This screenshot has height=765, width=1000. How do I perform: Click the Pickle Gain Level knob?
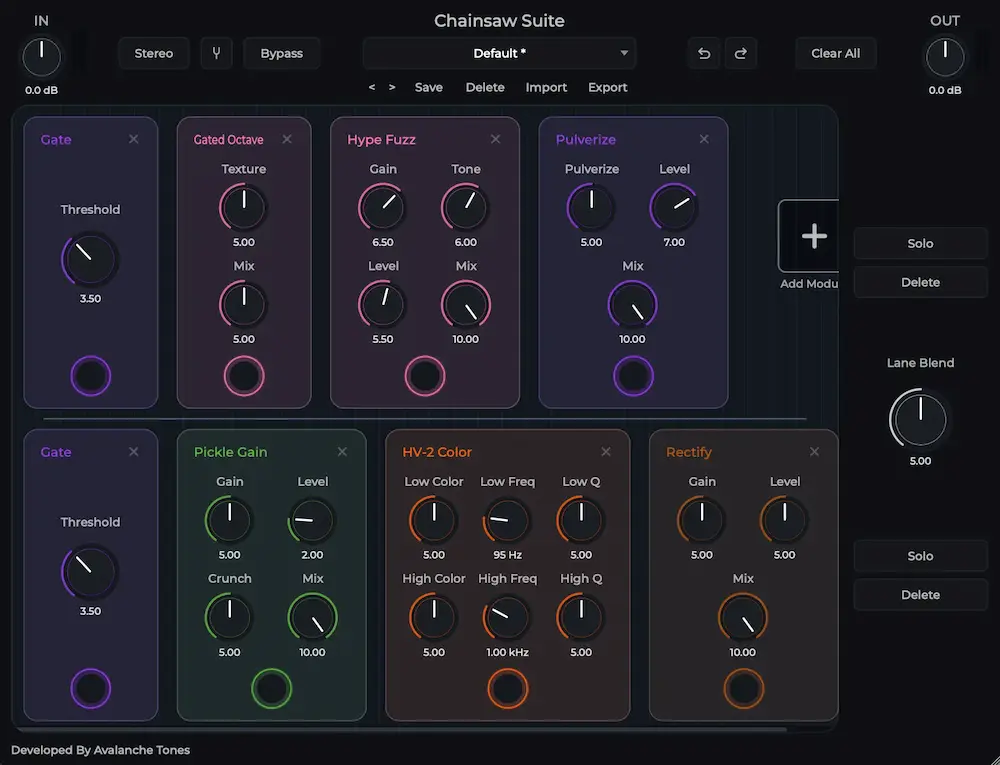click(x=312, y=520)
